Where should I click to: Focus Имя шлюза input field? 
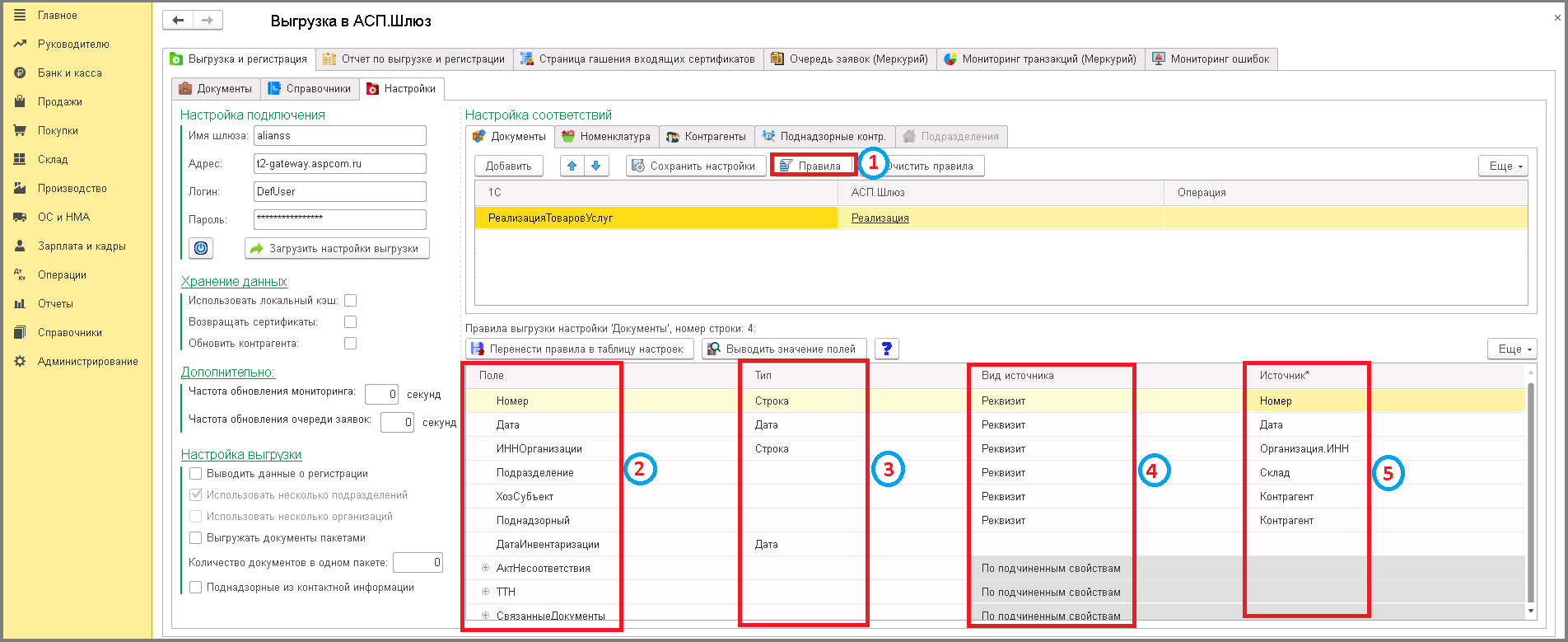coord(340,135)
